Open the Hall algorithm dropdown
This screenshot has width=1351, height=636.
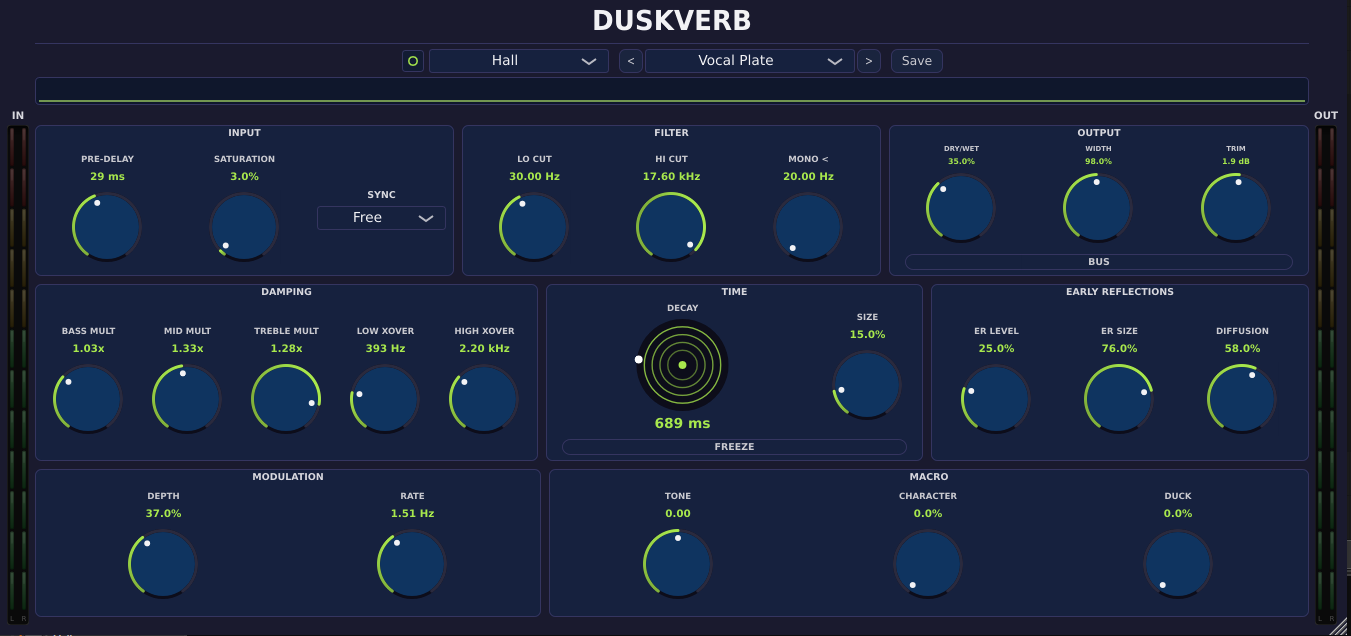(519, 61)
